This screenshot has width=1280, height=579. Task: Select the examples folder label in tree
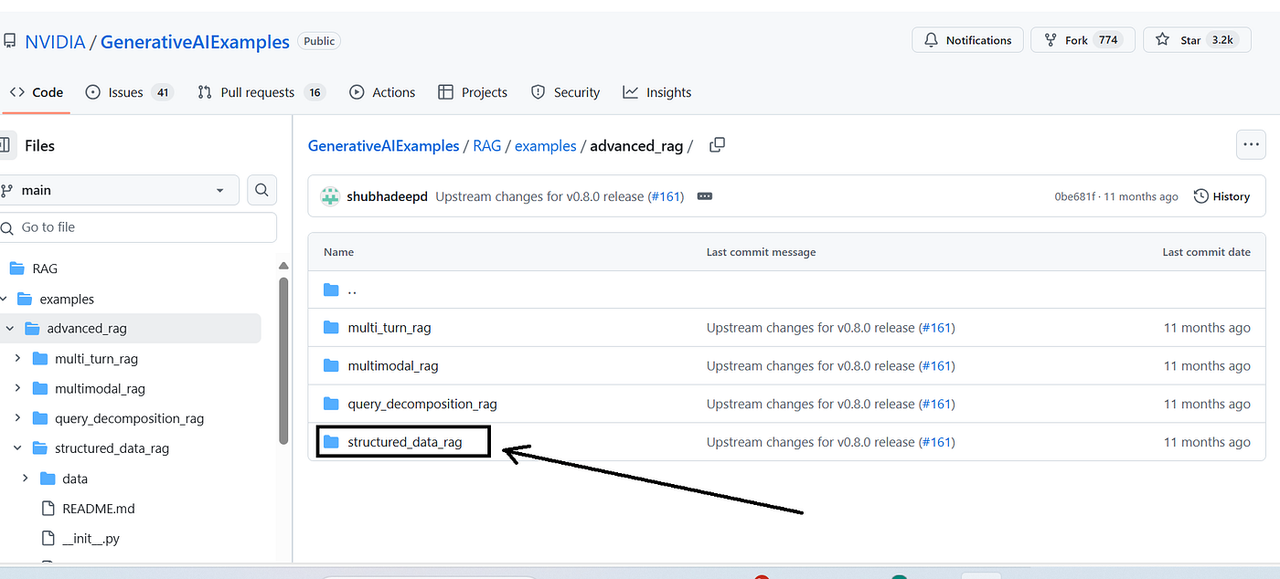(66, 299)
